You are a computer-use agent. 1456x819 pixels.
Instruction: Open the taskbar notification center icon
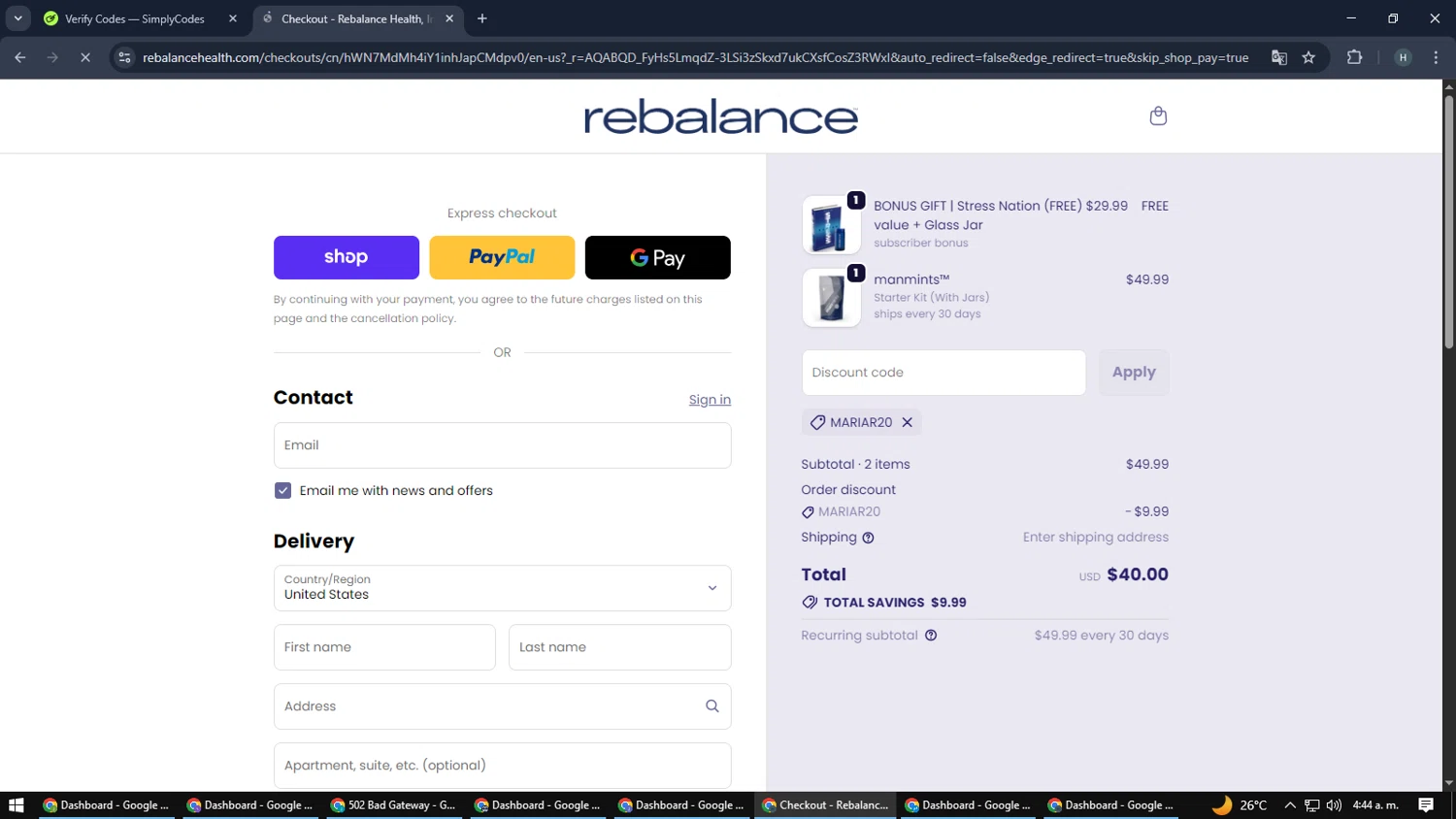[x=1426, y=805]
